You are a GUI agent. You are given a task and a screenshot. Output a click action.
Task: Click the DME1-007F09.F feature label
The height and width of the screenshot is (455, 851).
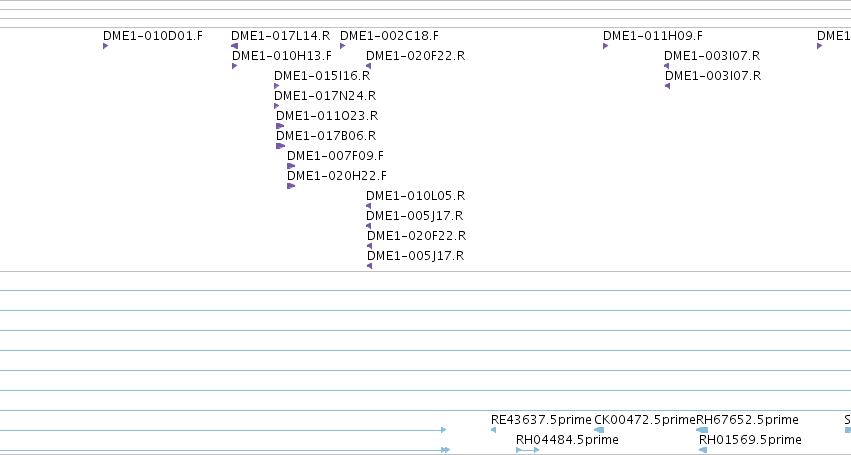[x=335, y=156]
